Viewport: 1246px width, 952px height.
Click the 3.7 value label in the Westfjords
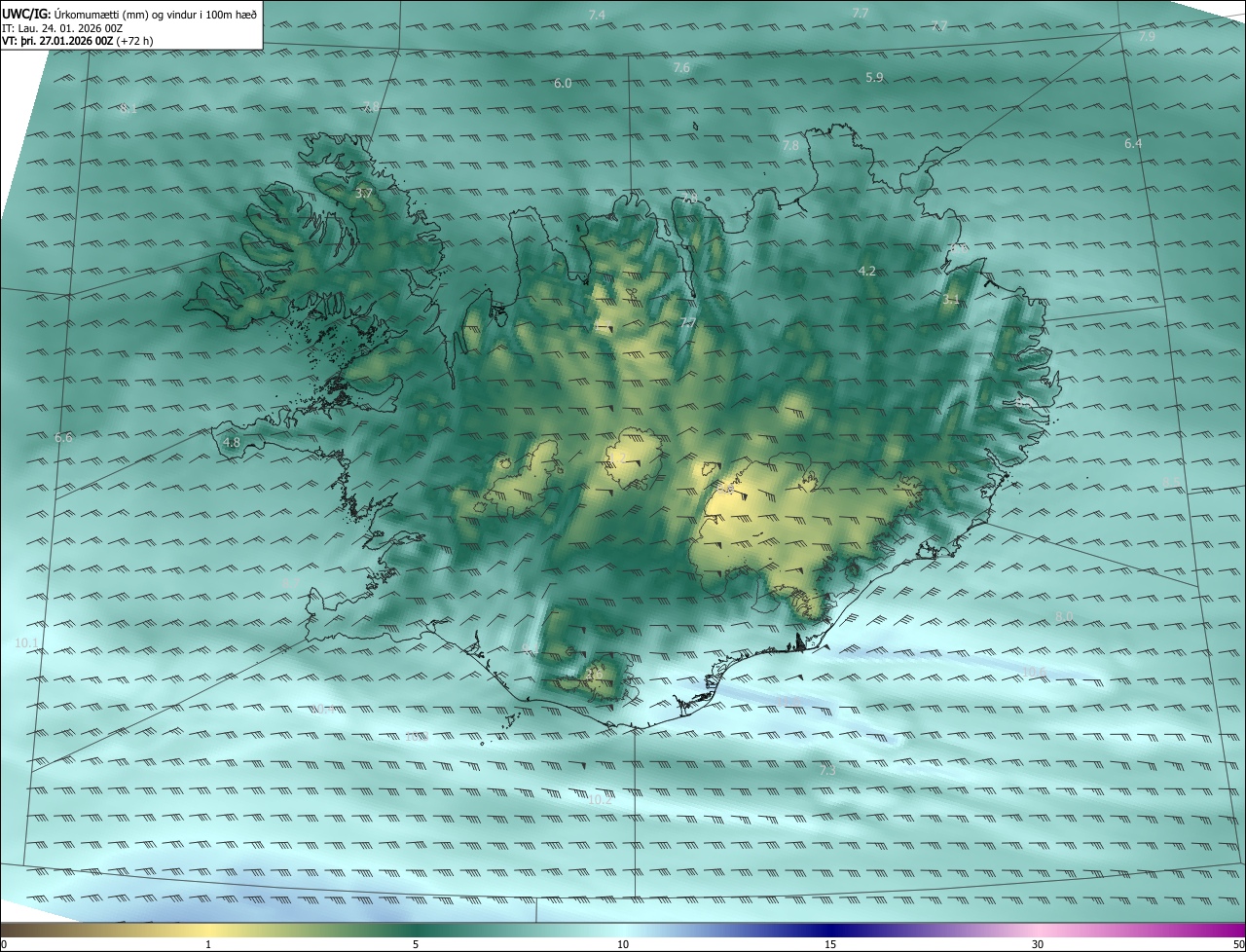pyautogui.click(x=364, y=194)
